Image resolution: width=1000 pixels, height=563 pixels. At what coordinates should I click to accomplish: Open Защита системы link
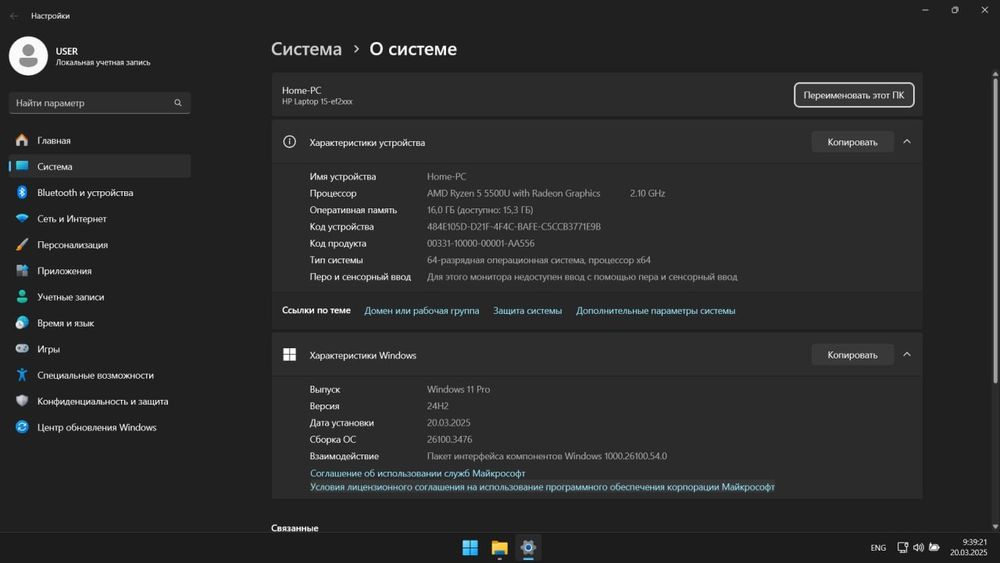click(x=527, y=311)
